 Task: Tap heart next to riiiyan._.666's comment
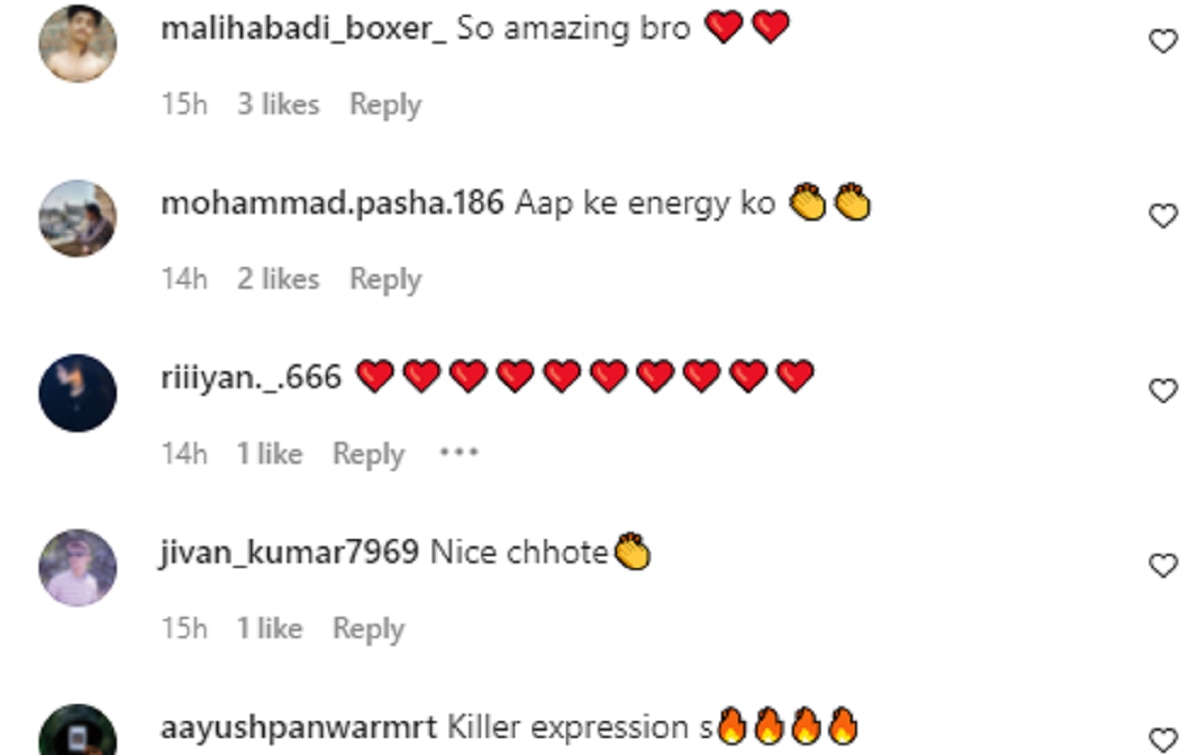1163,391
